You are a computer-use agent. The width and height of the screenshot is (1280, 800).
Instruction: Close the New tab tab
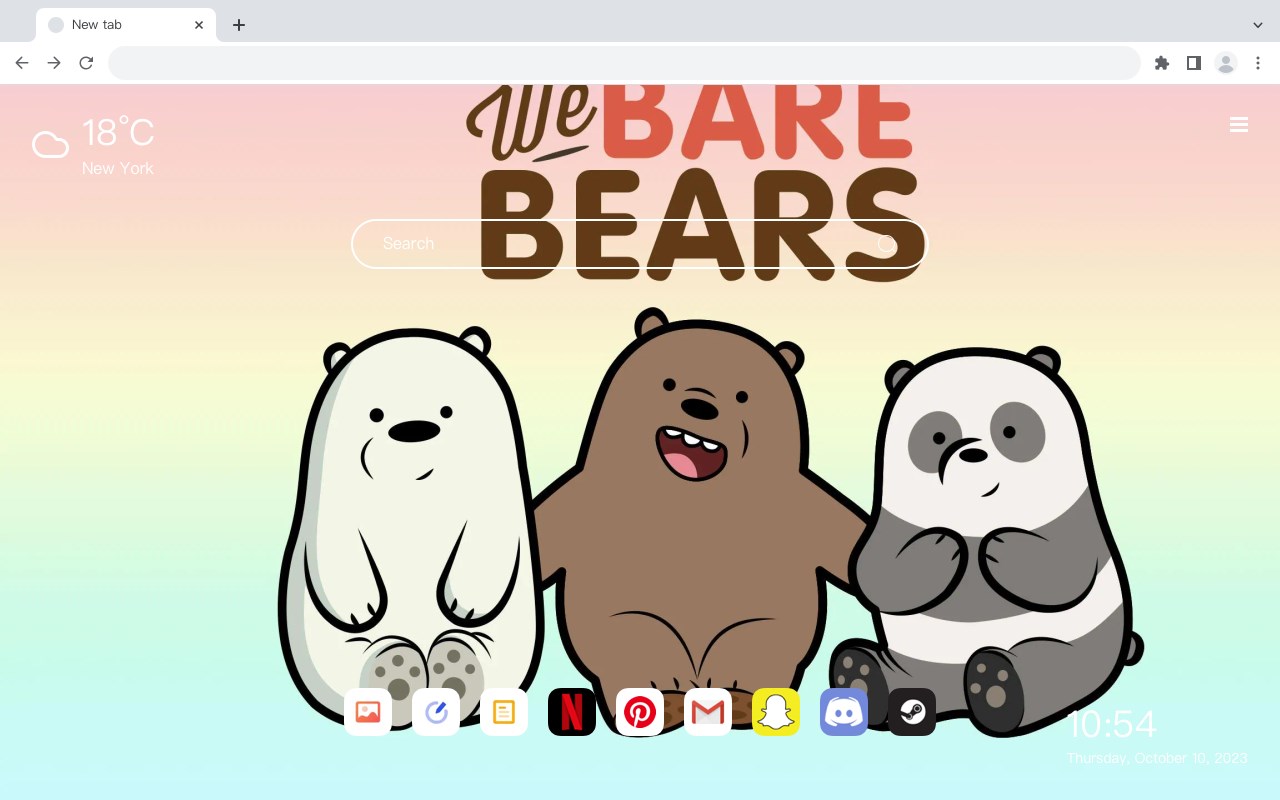click(x=199, y=25)
